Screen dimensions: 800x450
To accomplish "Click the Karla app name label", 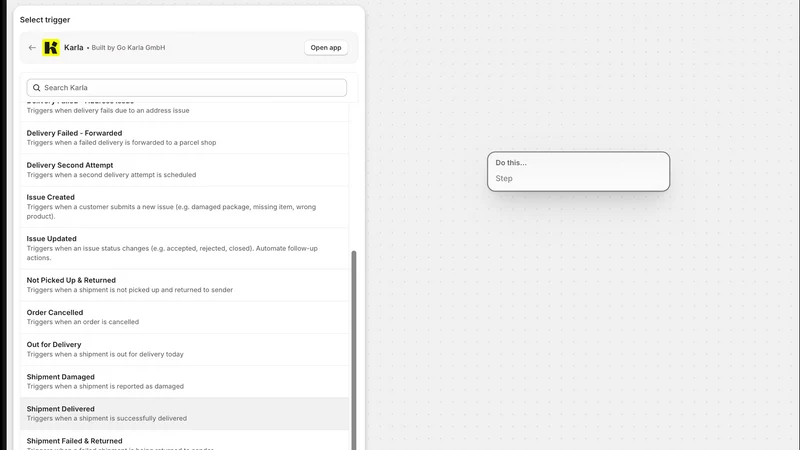I will coord(73,47).
